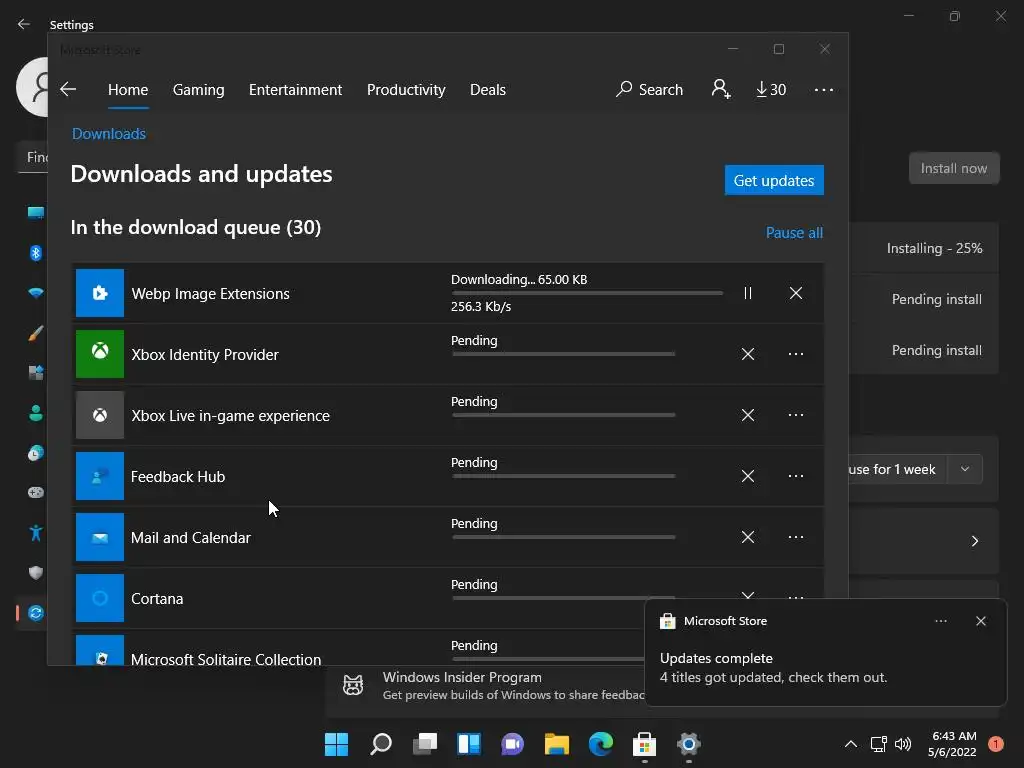Image resolution: width=1024 pixels, height=768 pixels.
Task: Open the chevron row in Settings window
Action: [974, 541]
